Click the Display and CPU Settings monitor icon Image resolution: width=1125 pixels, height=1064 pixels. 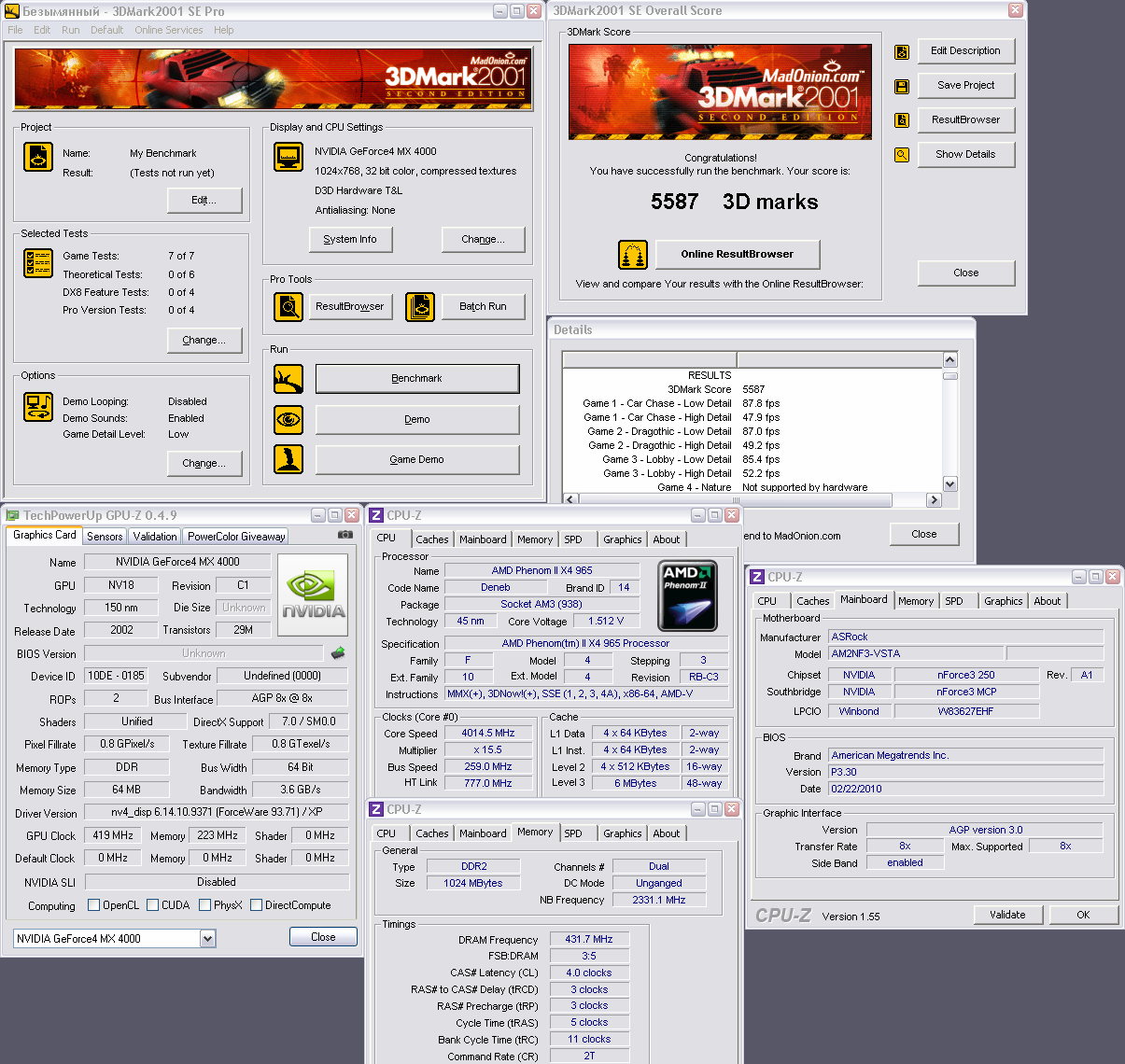pyautogui.click(x=288, y=157)
